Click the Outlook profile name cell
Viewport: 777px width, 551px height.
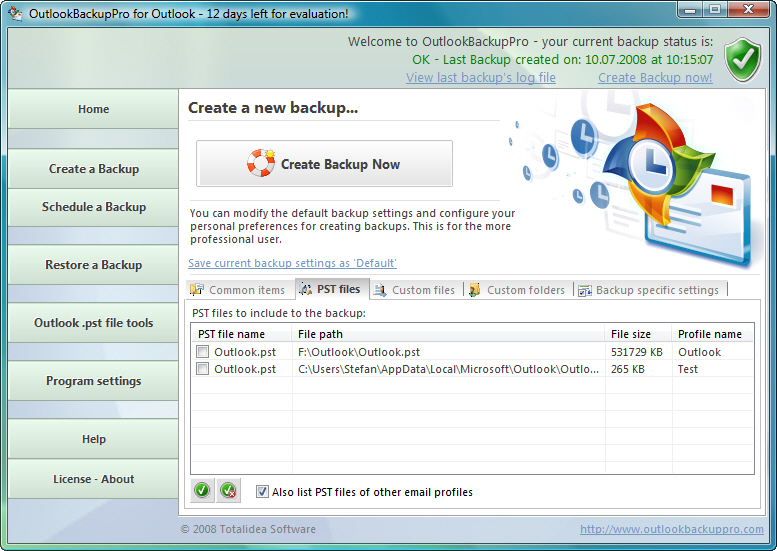[713, 352]
